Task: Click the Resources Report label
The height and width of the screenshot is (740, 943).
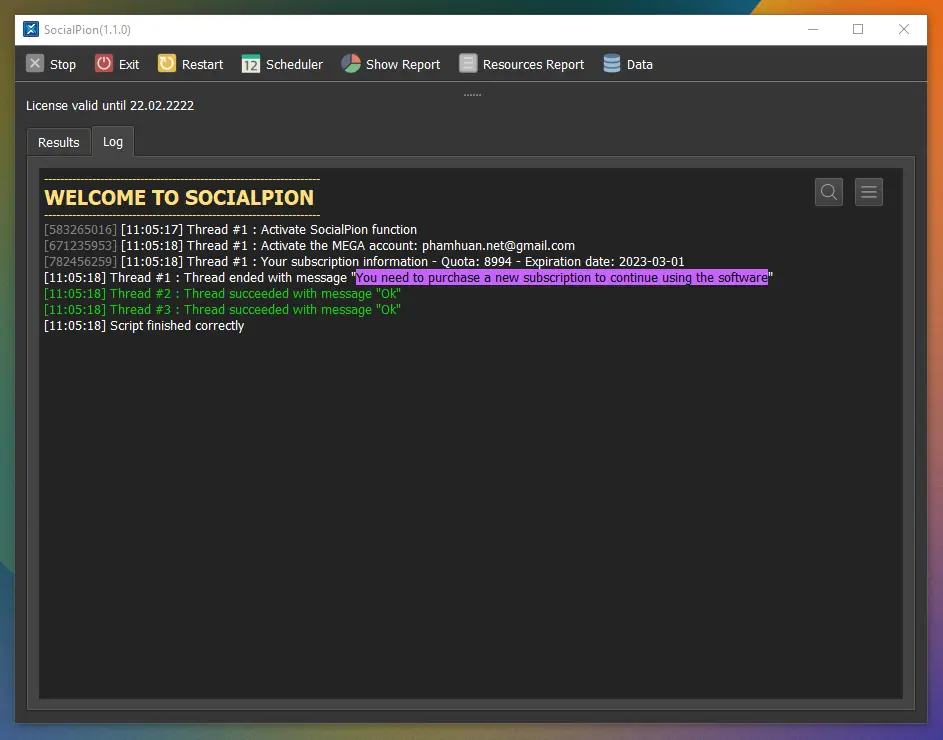Action: [x=533, y=64]
